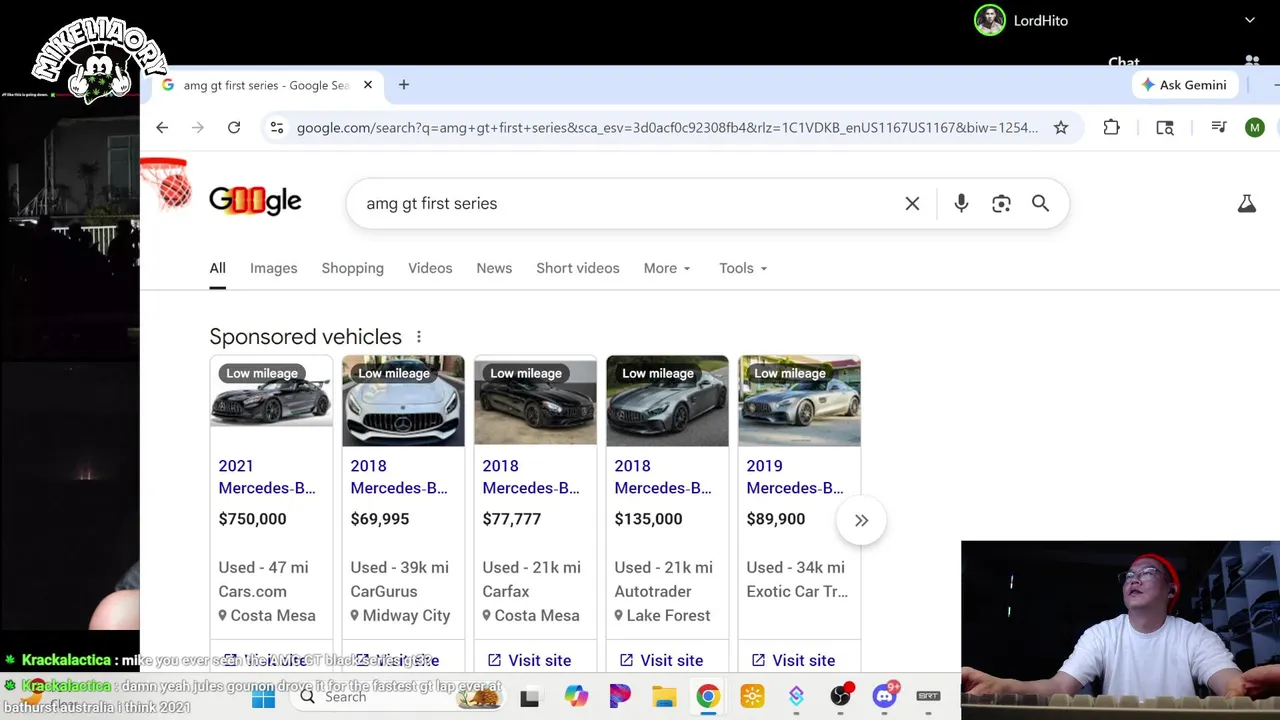Open the Chrome profile M avatar

(1255, 127)
